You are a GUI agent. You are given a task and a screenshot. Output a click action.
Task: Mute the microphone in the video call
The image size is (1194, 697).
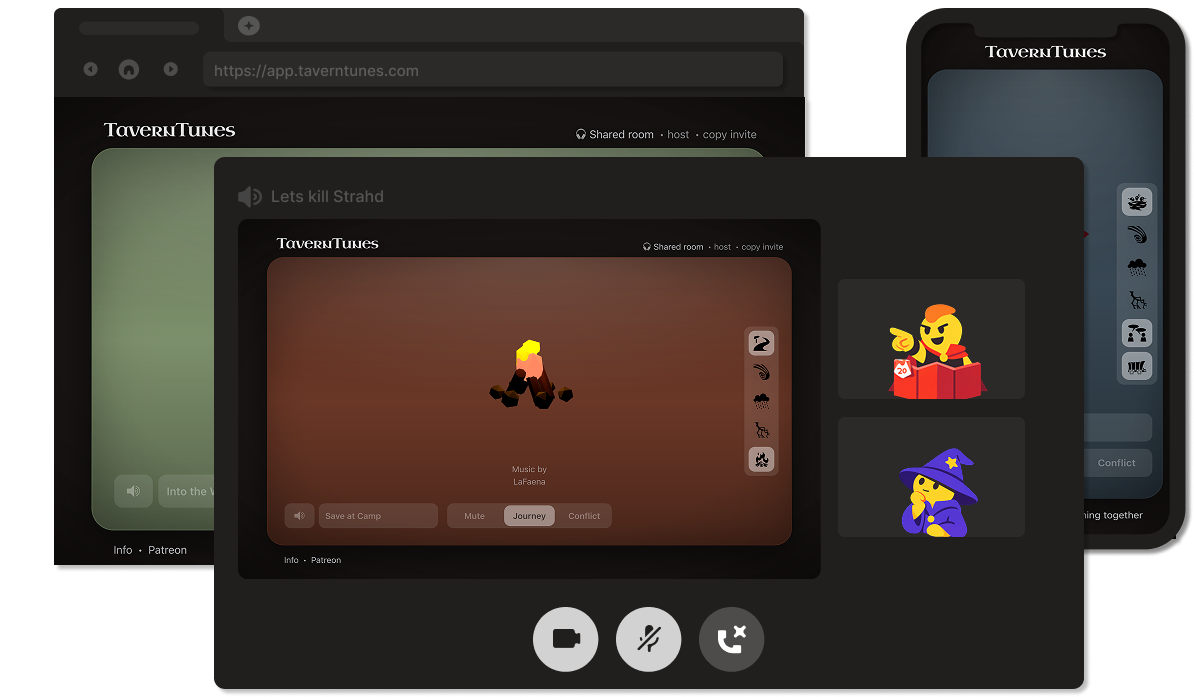coord(648,639)
